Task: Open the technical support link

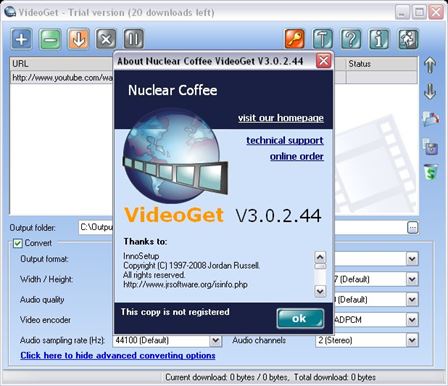Action: pos(285,140)
